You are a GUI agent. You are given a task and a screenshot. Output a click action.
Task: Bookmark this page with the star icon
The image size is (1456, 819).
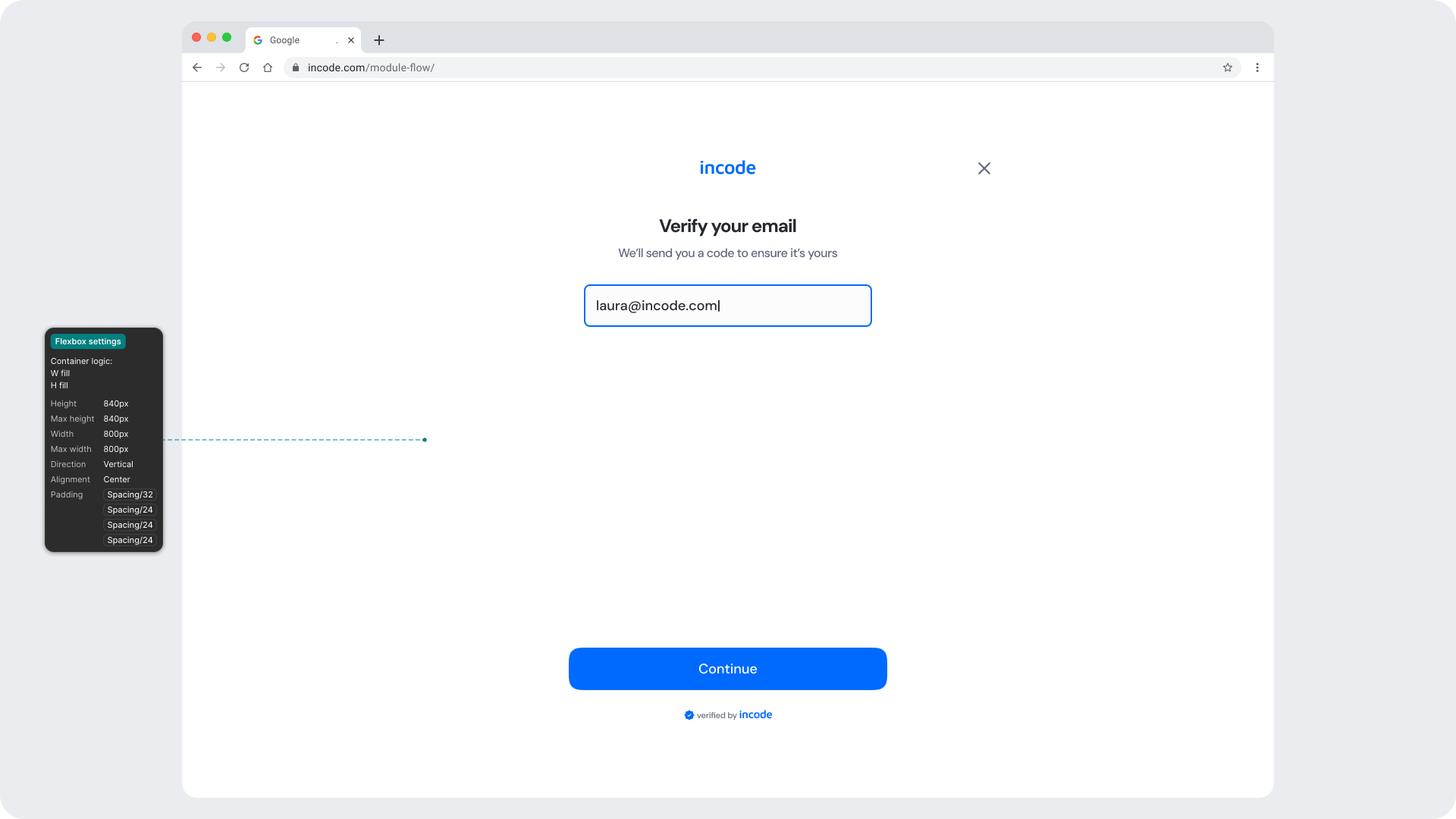pos(1228,67)
